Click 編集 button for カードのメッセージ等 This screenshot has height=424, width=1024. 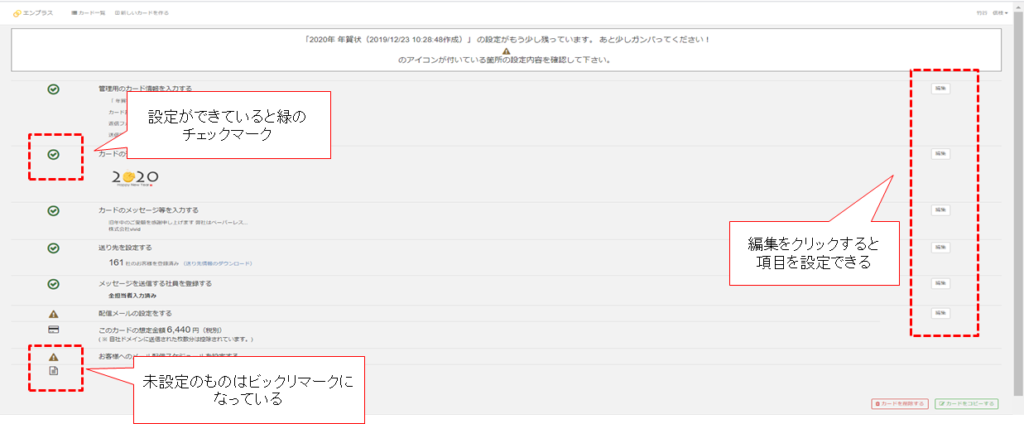[940, 210]
